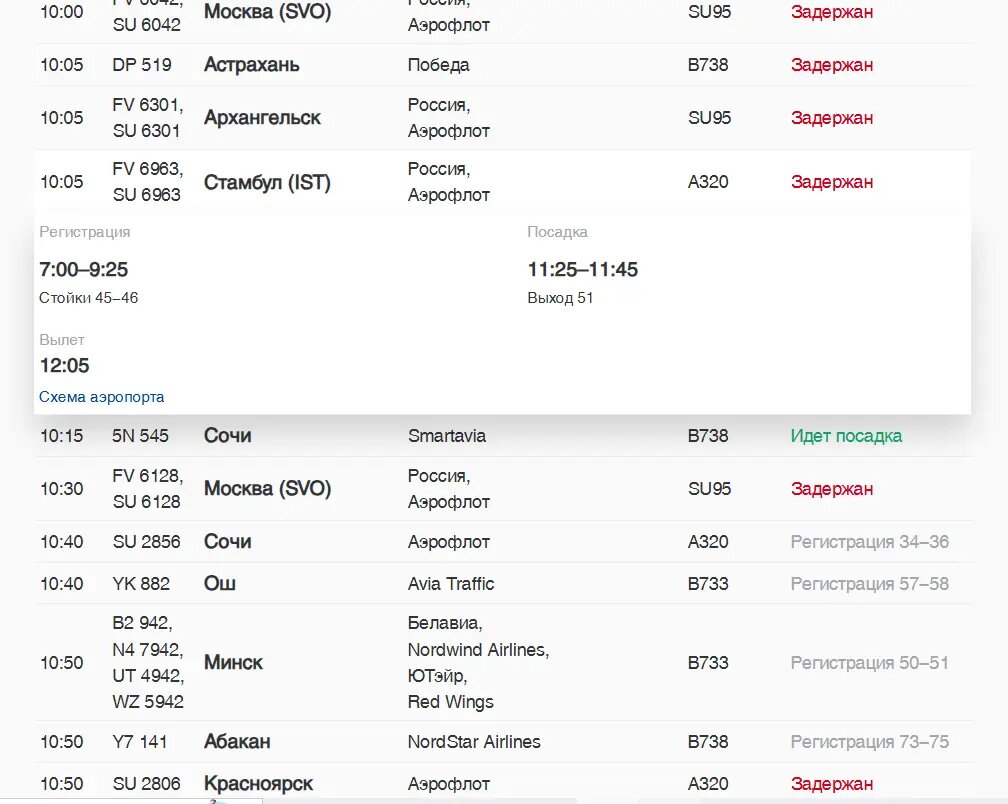Expand the Ош flight row
The height and width of the screenshot is (804, 1008).
tap(220, 584)
